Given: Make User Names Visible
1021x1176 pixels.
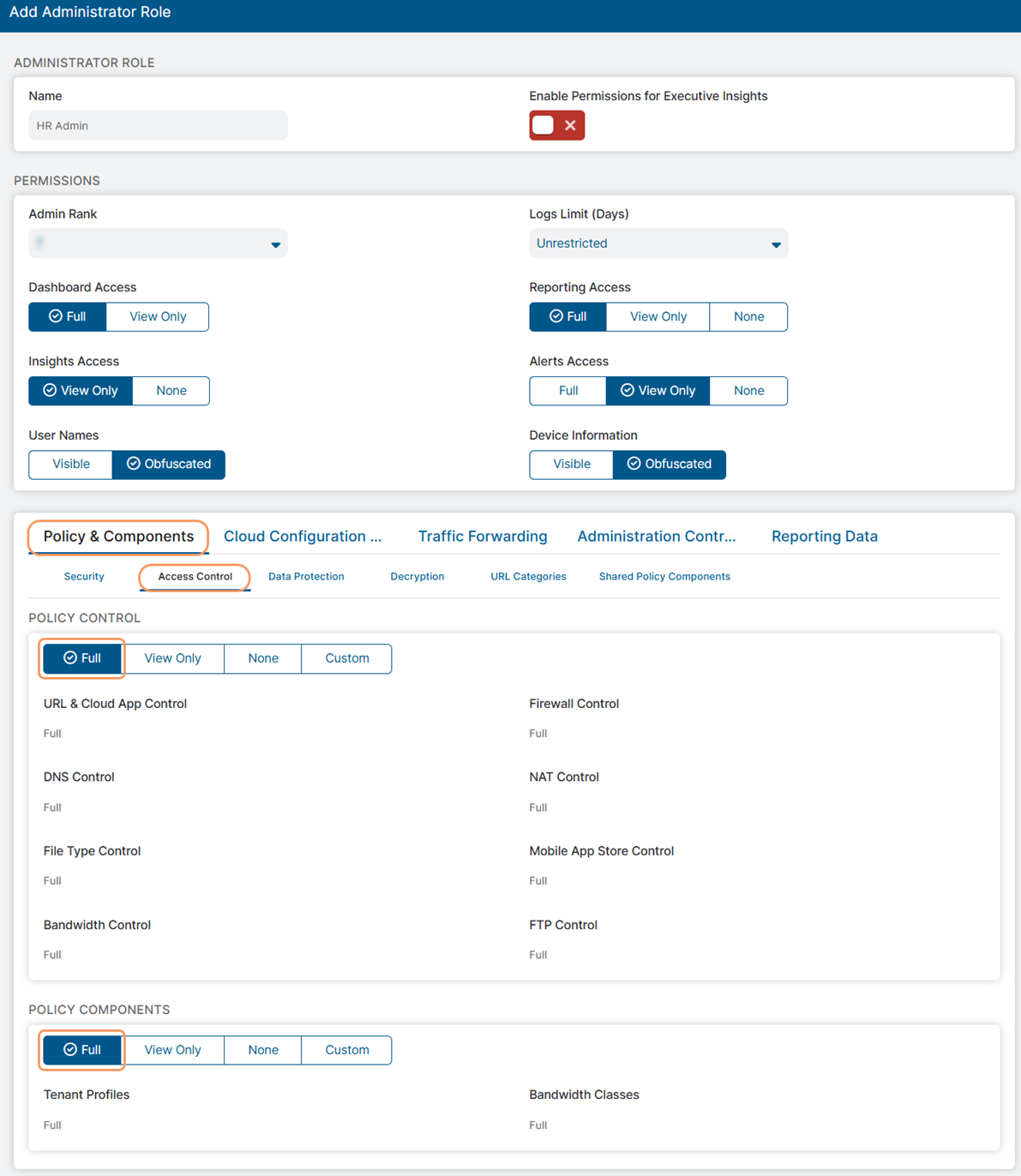Looking at the screenshot, I should (71, 464).
